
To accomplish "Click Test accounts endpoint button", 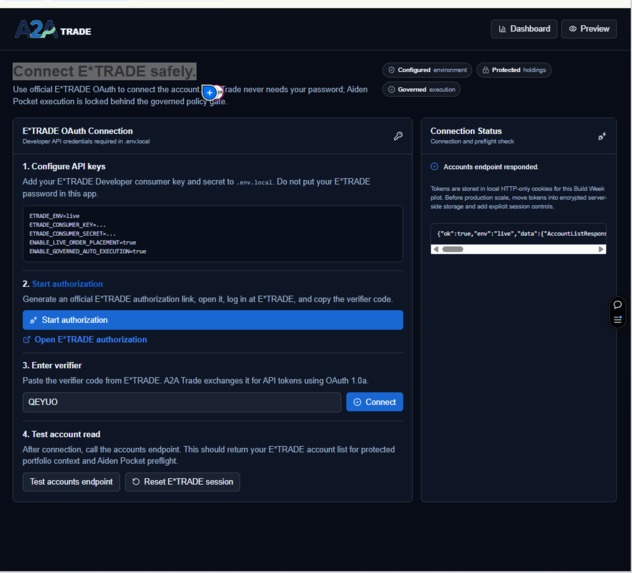I will pos(71,482).
